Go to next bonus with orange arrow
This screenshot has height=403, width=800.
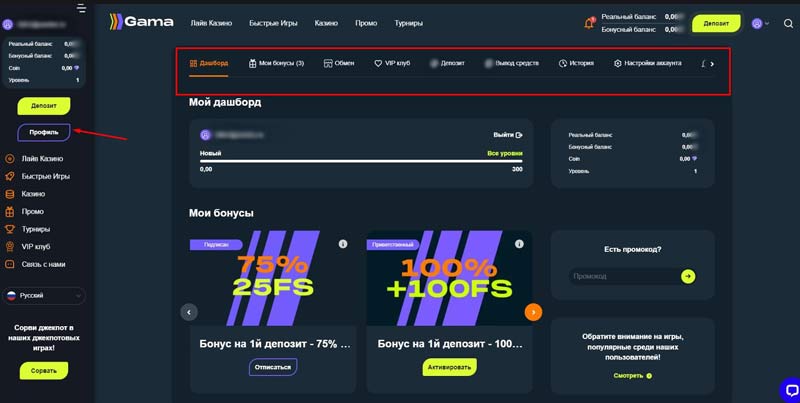(x=533, y=312)
